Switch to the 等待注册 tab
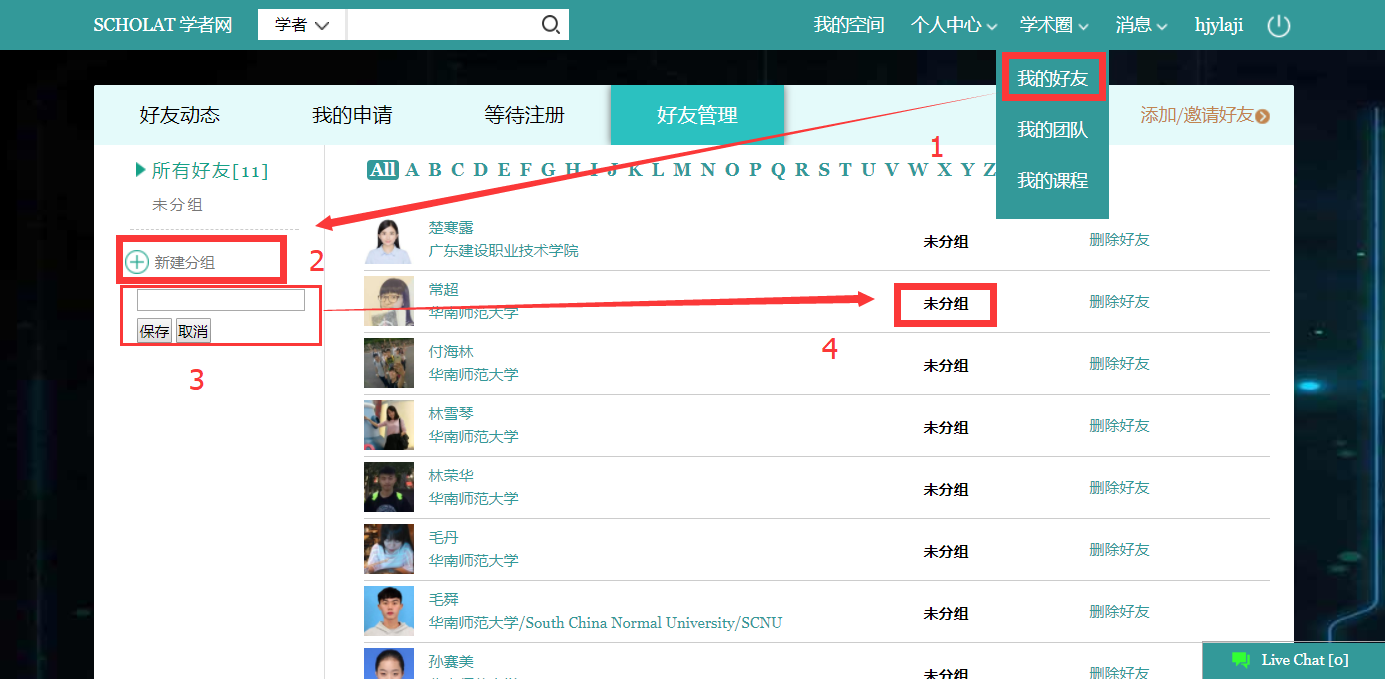 click(524, 115)
